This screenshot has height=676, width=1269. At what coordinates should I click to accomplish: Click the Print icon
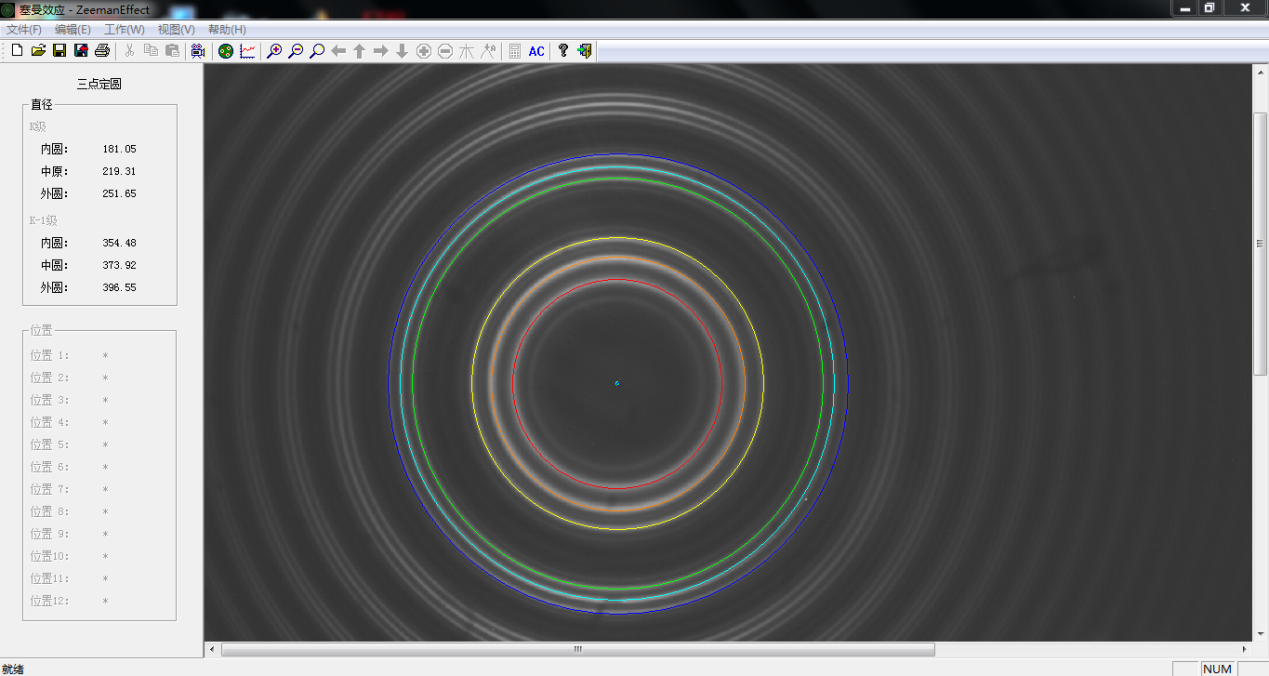pos(101,51)
